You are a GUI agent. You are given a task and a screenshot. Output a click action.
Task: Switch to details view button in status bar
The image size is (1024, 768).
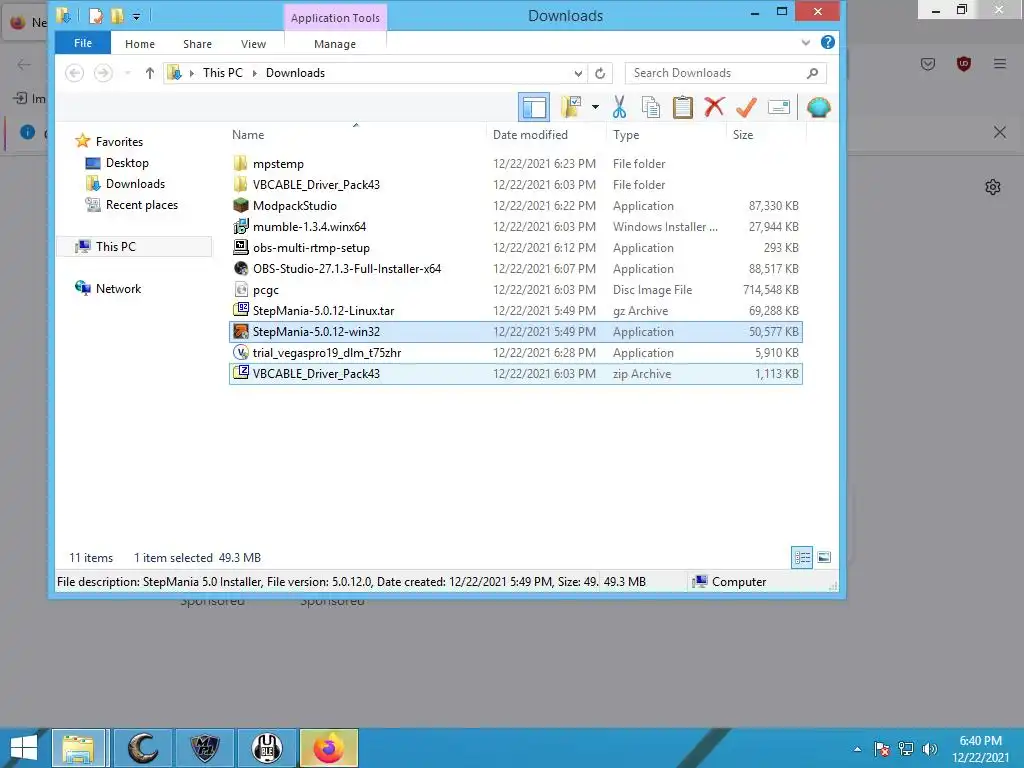pos(802,558)
